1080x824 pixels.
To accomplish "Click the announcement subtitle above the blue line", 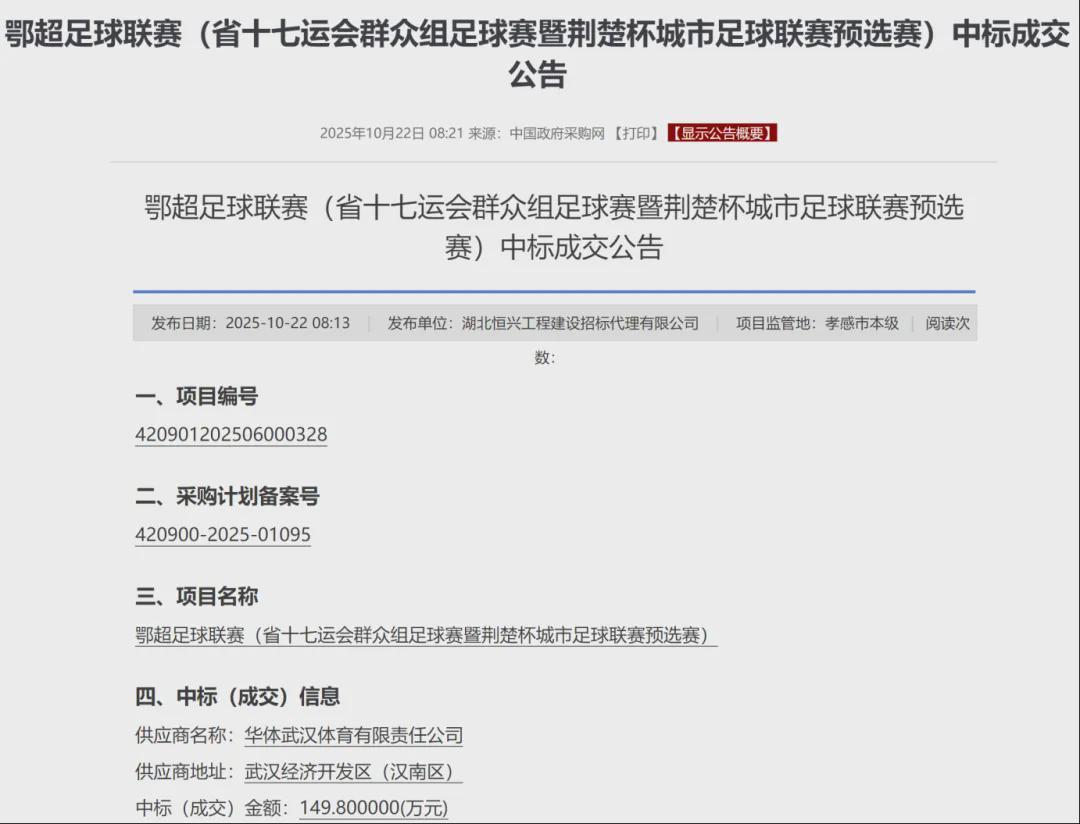I will pos(554,227).
